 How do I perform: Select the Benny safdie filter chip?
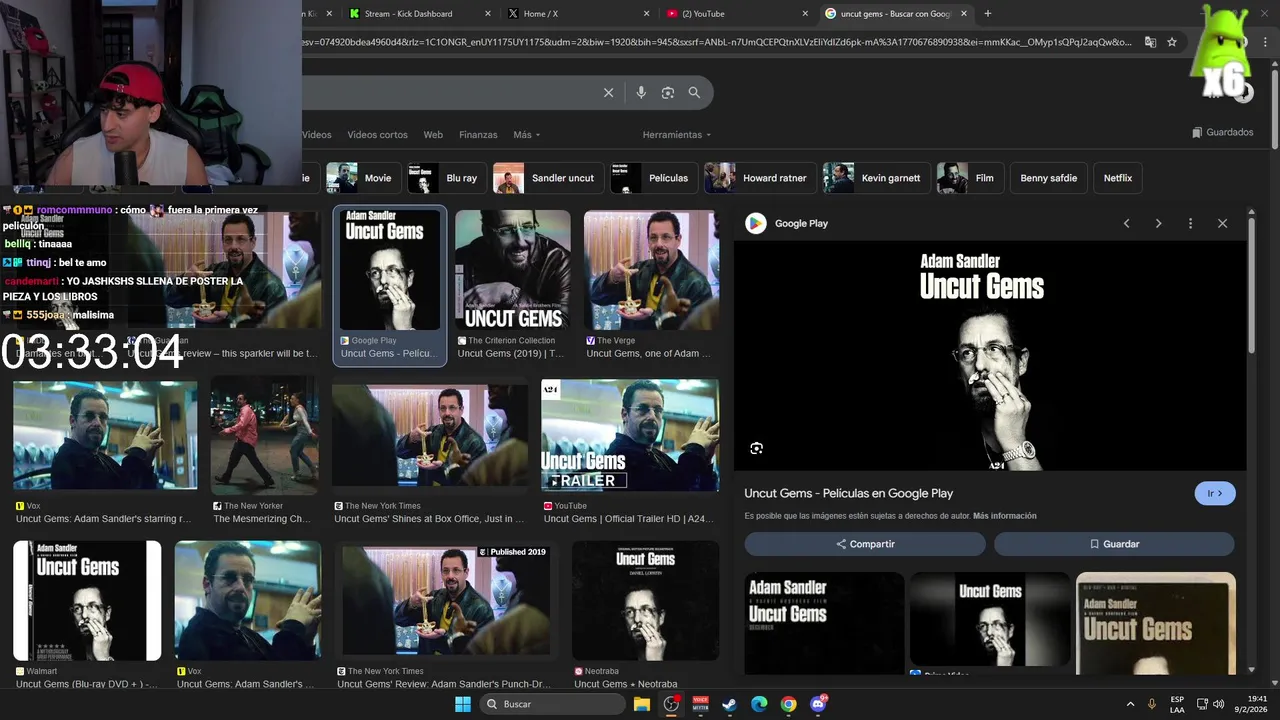click(1048, 178)
